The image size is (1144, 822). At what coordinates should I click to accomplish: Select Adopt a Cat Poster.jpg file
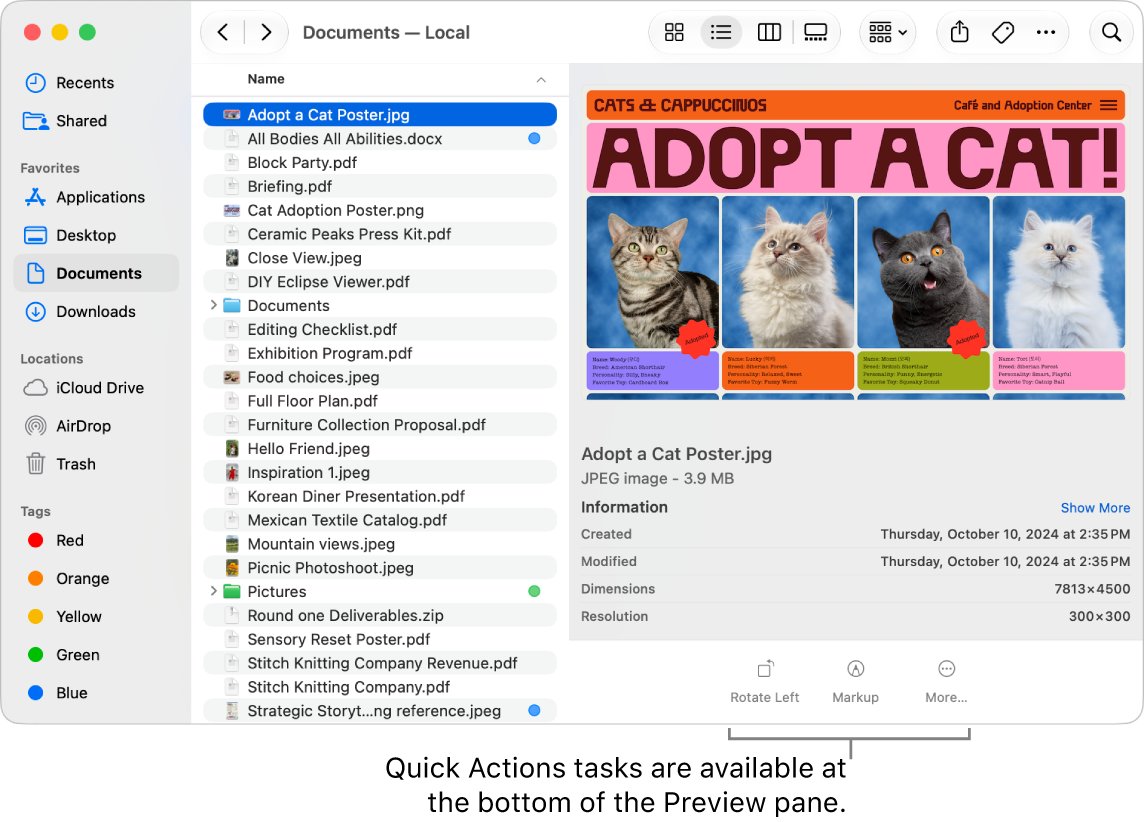pos(379,115)
